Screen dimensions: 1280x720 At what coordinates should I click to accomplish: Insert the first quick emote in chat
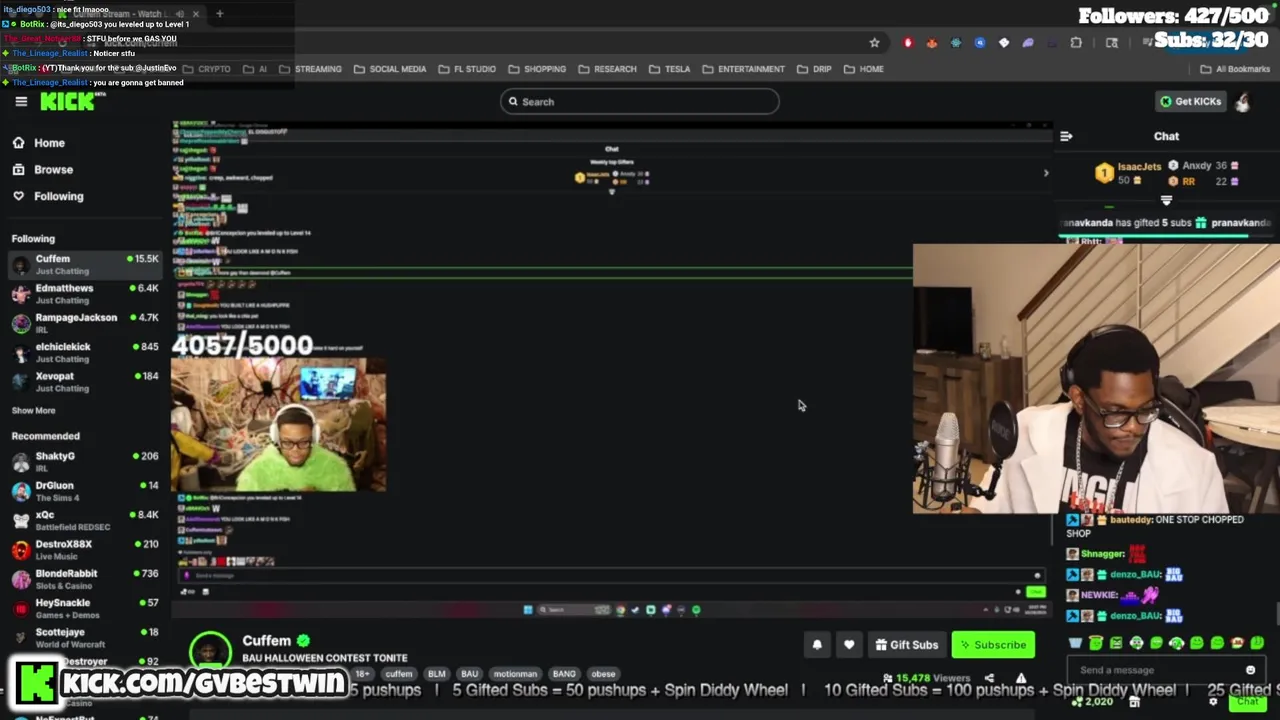click(x=1075, y=643)
